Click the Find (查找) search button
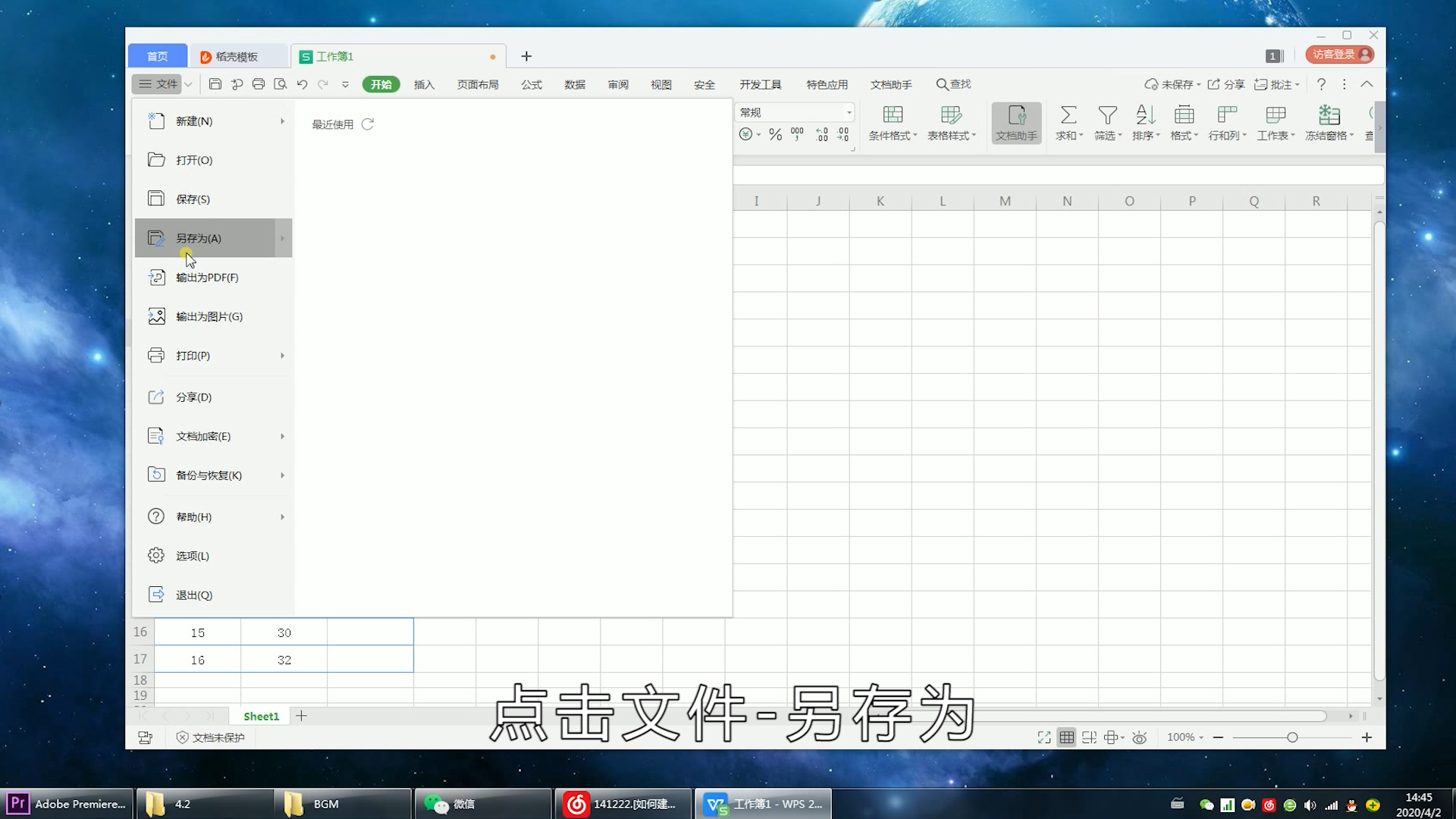Screen dimensions: 1456x819 [953, 84]
